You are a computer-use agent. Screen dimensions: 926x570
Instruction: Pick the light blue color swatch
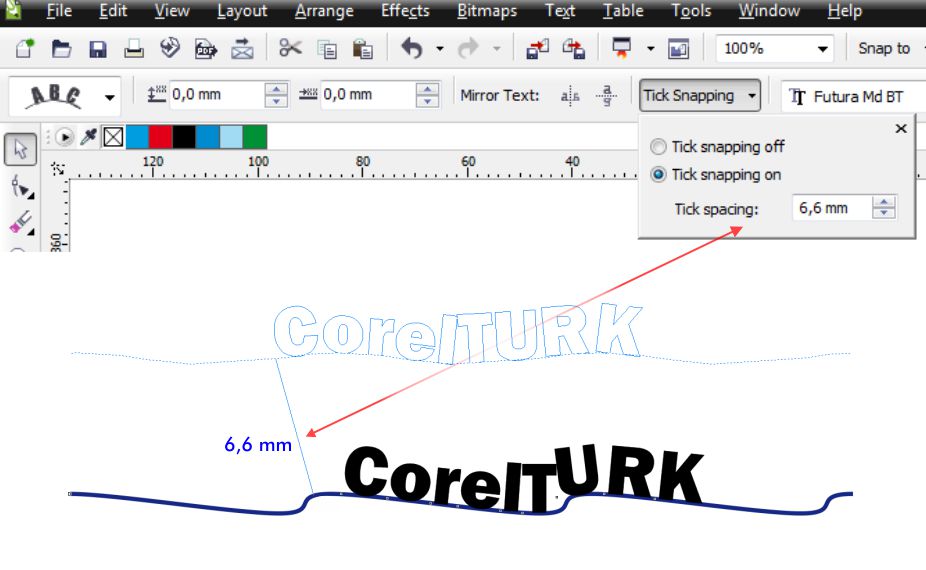pyautogui.click(x=232, y=137)
